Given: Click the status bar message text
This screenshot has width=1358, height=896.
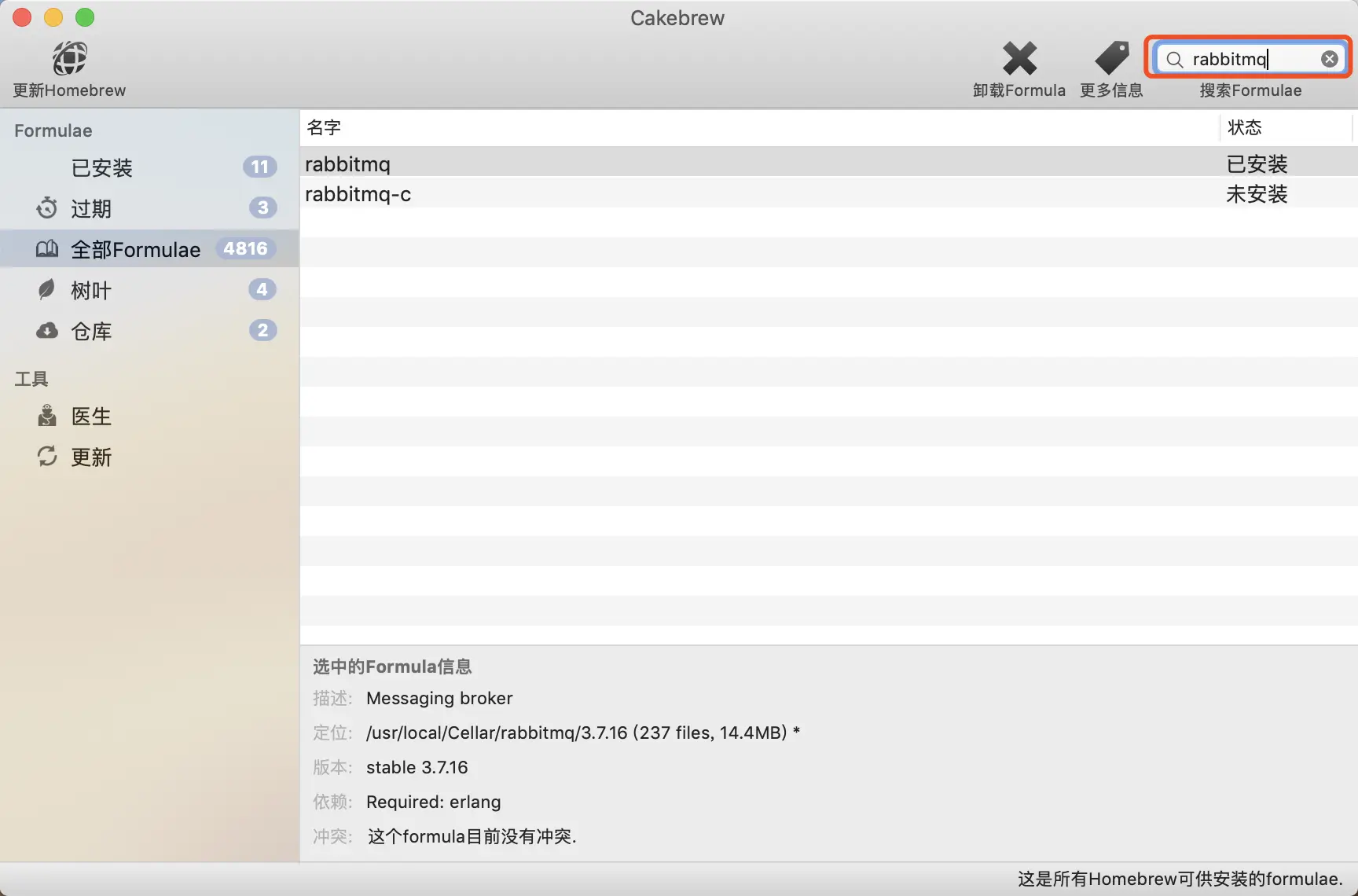Looking at the screenshot, I should (1180, 879).
